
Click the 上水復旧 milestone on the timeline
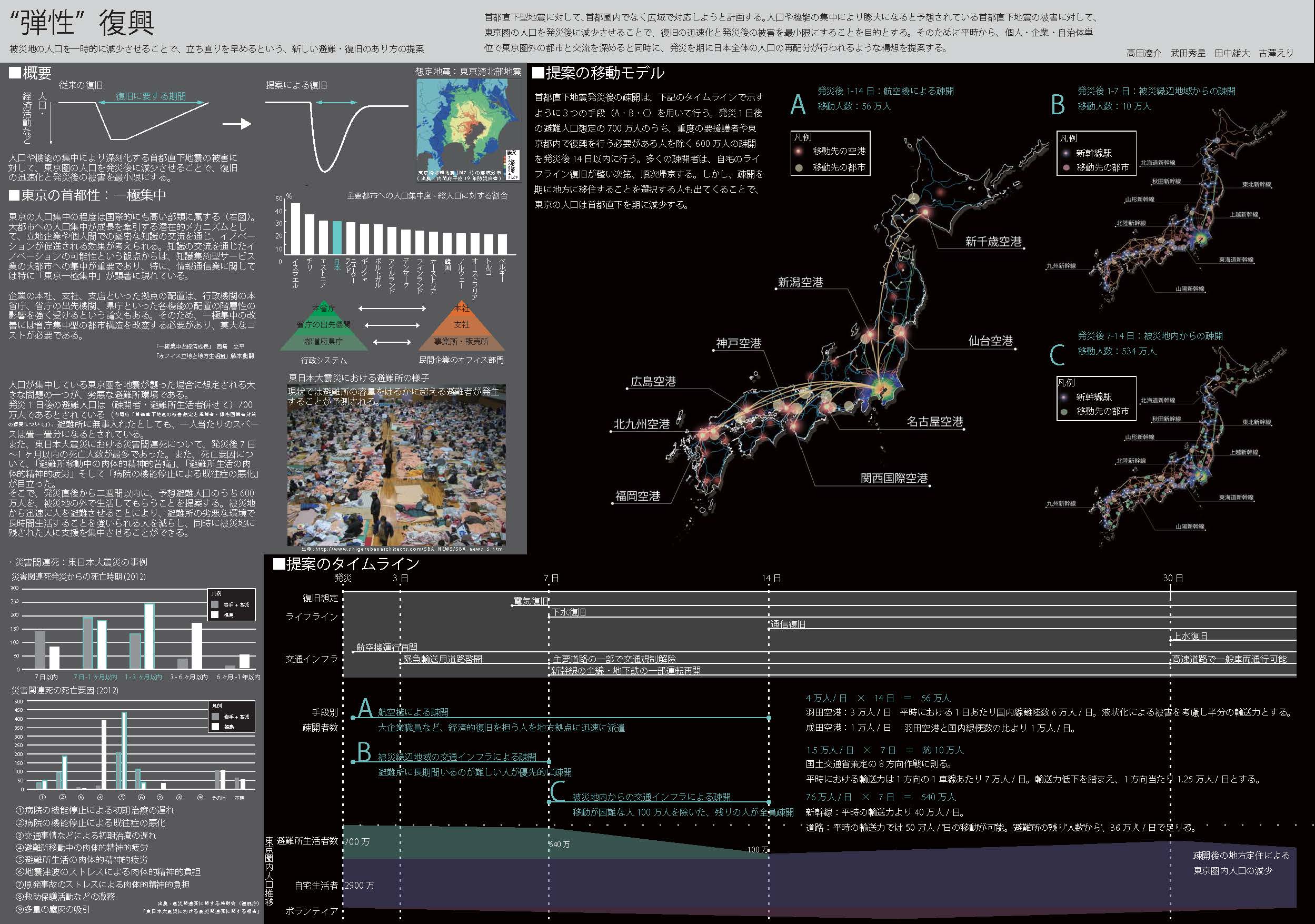[x=1191, y=636]
